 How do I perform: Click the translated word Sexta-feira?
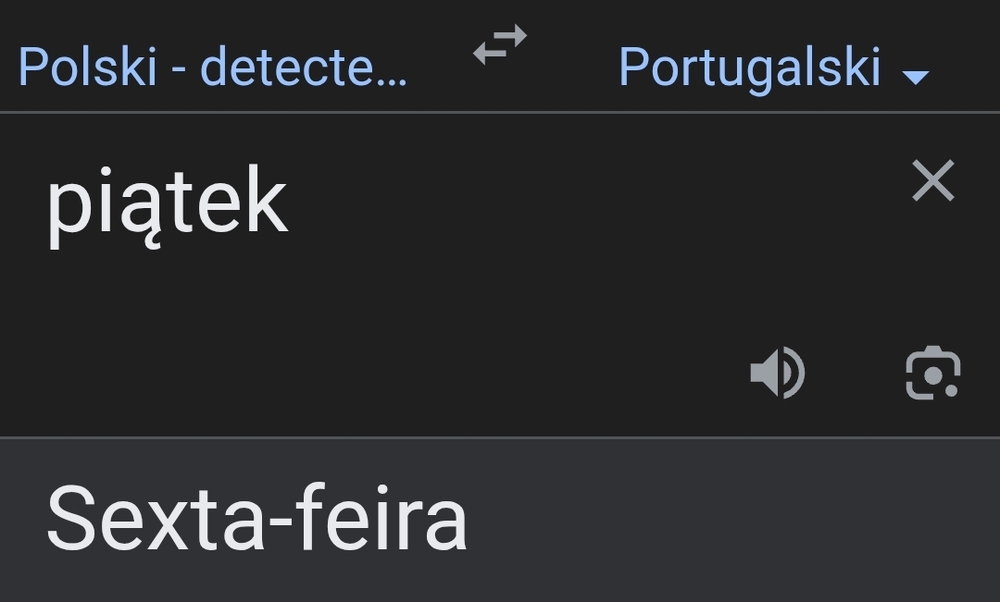click(257, 519)
